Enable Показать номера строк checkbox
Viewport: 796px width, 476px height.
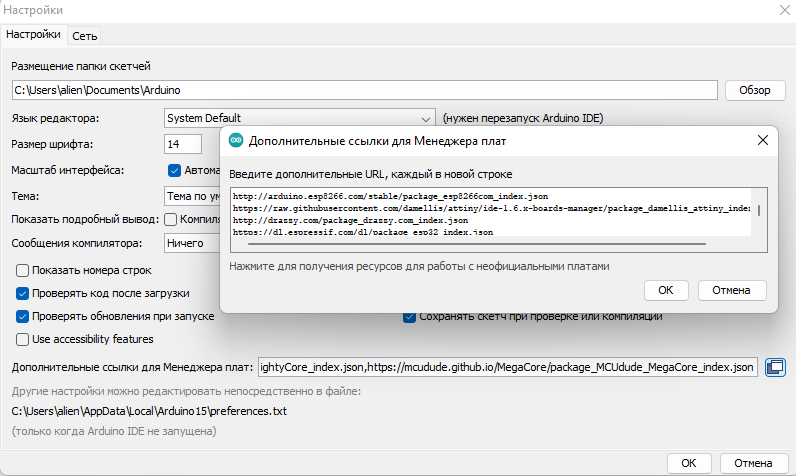point(22,270)
